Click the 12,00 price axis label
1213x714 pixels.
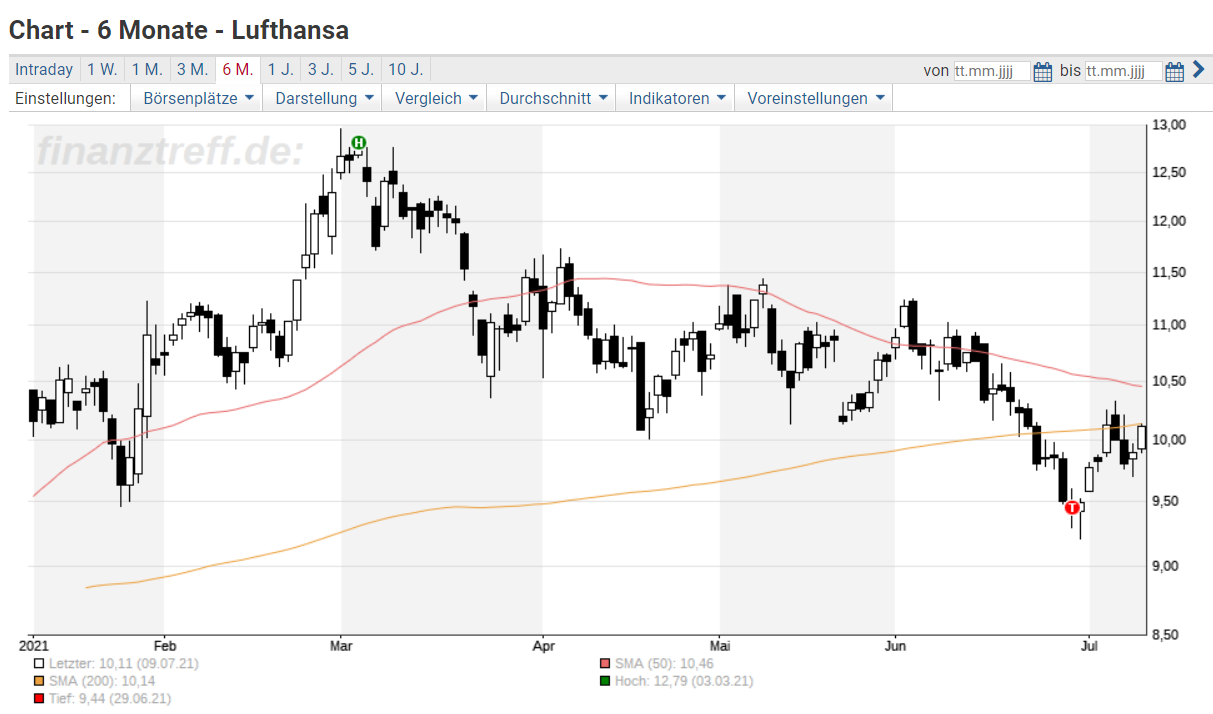pyautogui.click(x=1169, y=221)
